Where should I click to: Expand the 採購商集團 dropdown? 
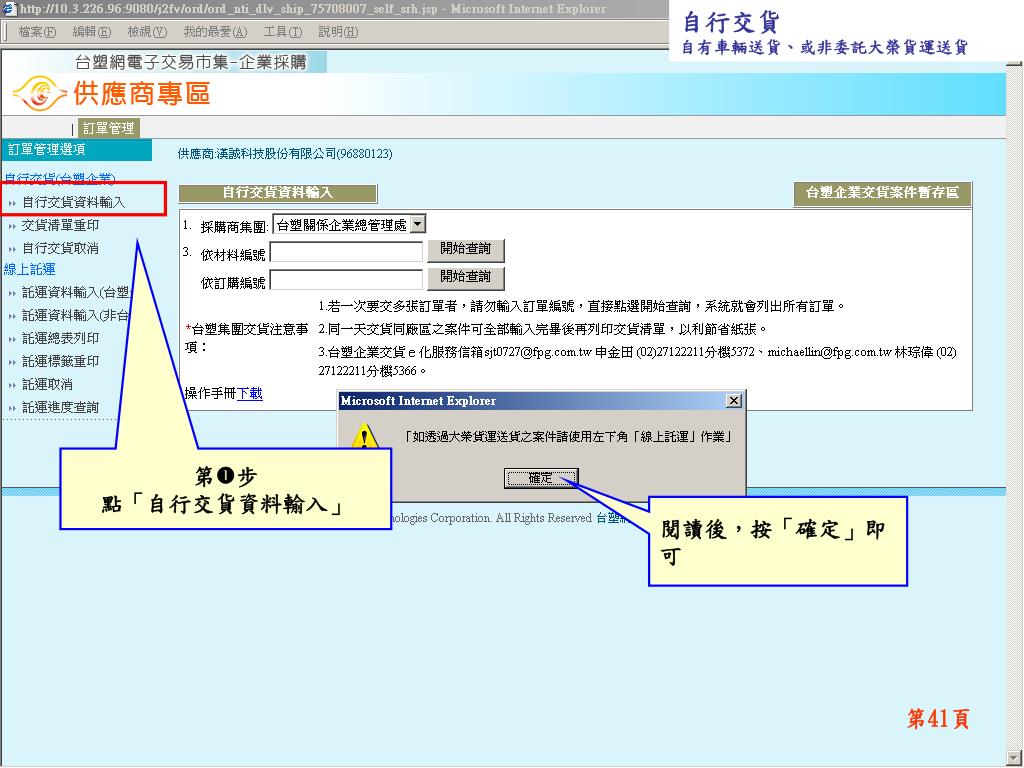(x=418, y=225)
